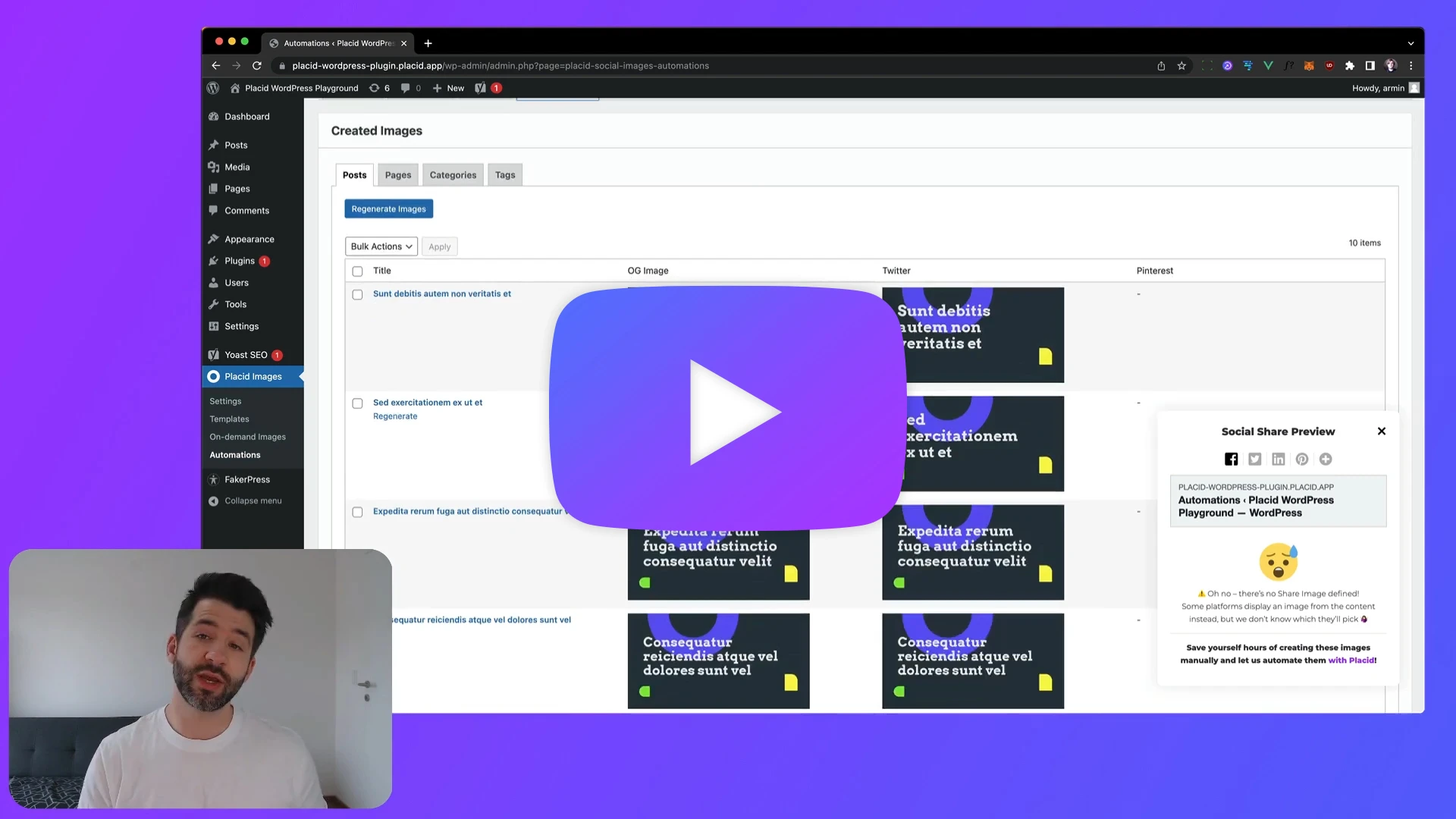Viewport: 1456px width, 819px height.
Task: Open post Sunt debitis autem non veritatis et
Action: (x=442, y=293)
